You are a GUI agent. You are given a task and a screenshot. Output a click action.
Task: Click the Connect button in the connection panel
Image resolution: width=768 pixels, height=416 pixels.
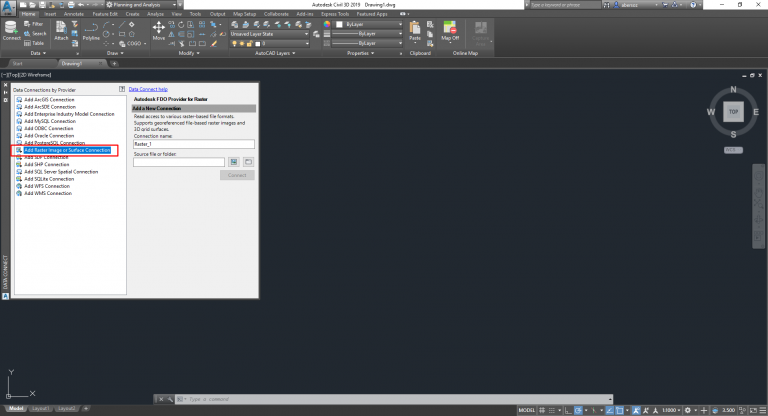[237, 175]
